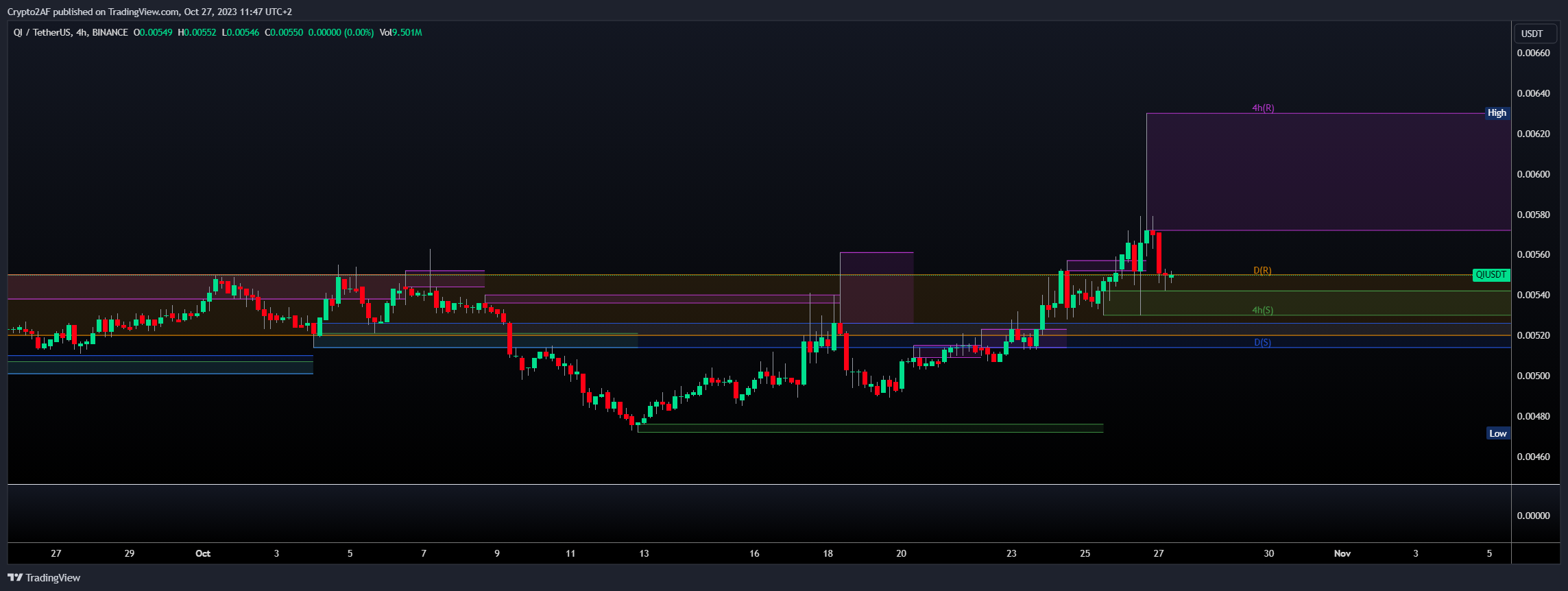
Task: Click the 0.00000 volume axis value
Action: click(1533, 516)
